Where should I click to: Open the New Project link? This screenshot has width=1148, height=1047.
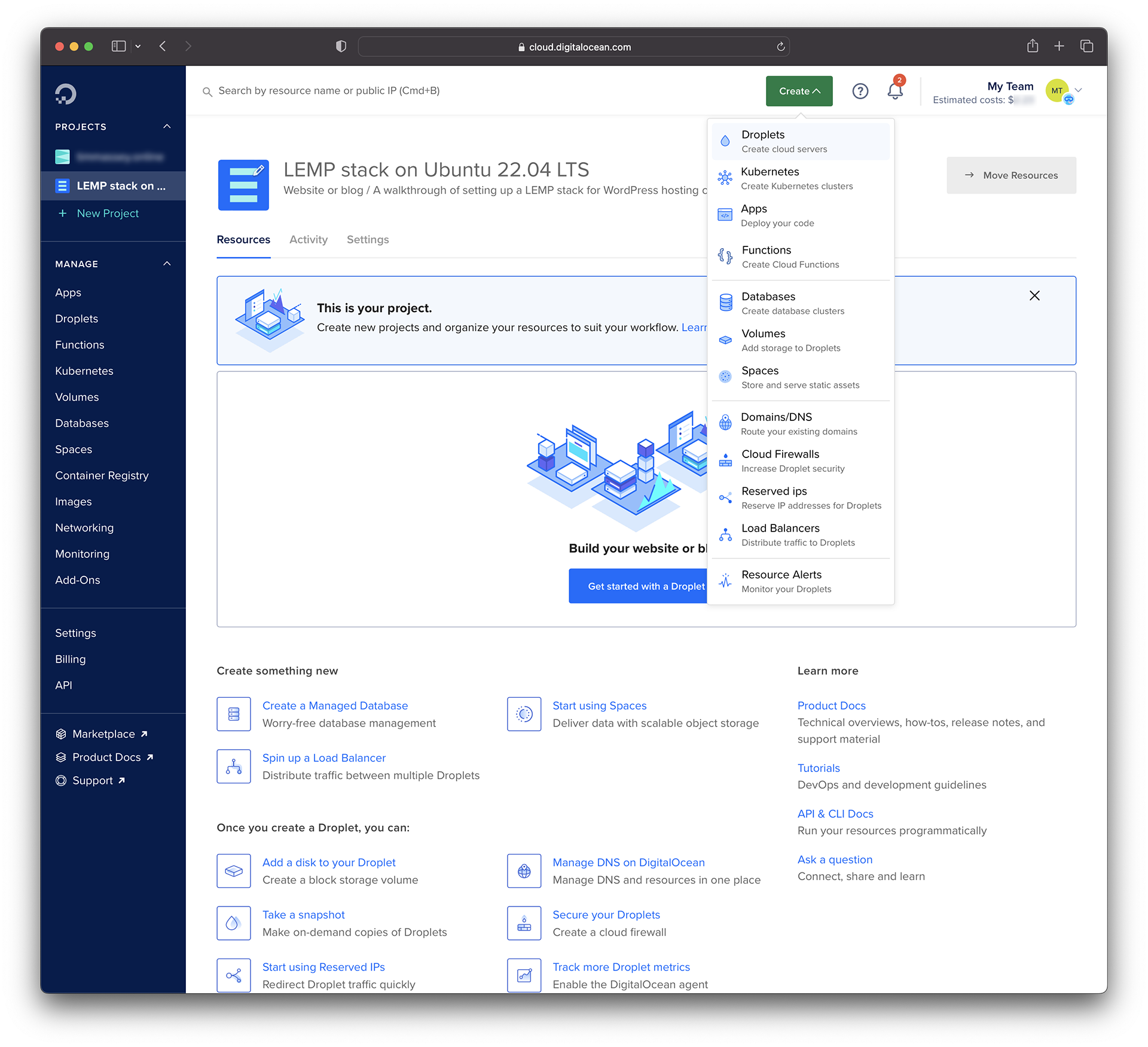pyautogui.click(x=108, y=213)
